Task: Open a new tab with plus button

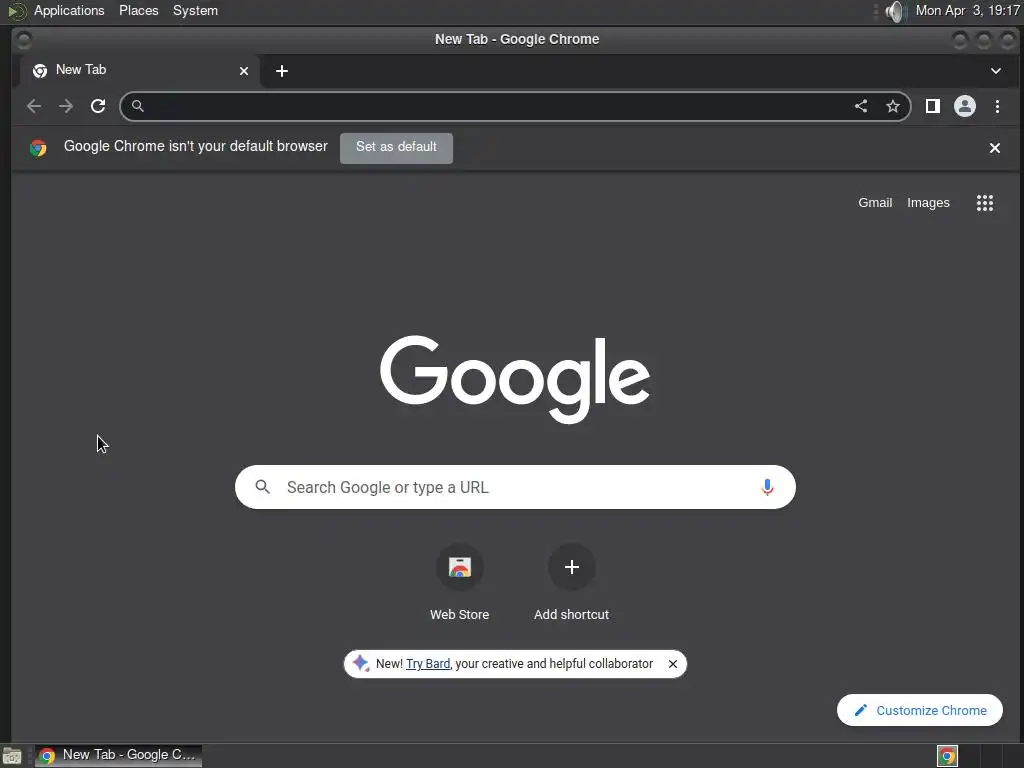Action: click(281, 71)
